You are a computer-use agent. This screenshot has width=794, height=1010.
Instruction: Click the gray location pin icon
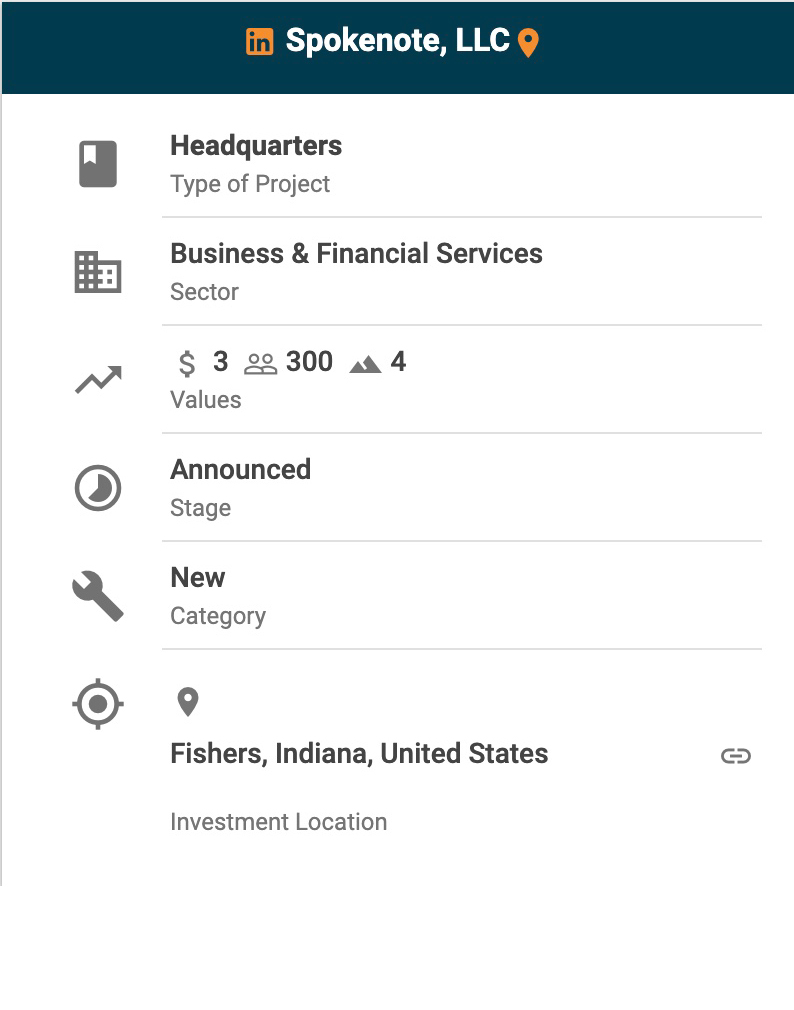click(x=187, y=702)
